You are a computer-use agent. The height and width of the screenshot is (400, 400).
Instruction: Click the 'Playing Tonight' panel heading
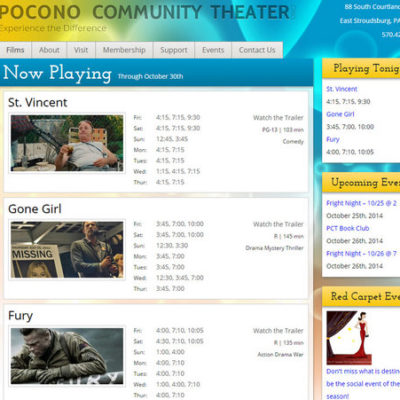click(x=366, y=68)
